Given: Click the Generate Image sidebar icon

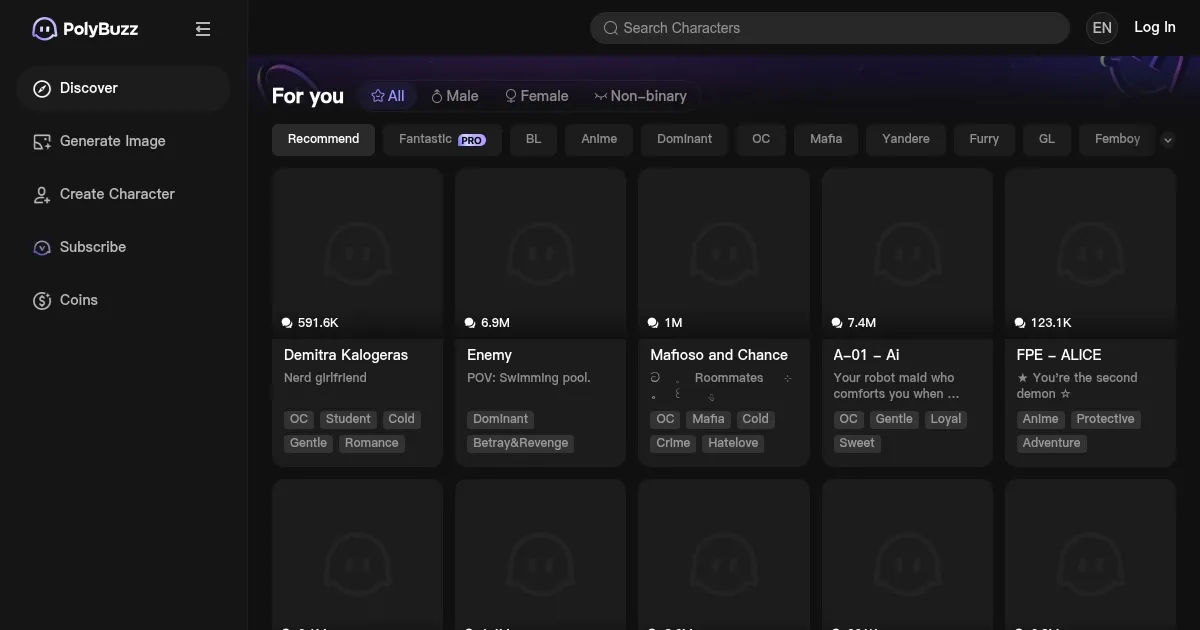Looking at the screenshot, I should pos(42,142).
